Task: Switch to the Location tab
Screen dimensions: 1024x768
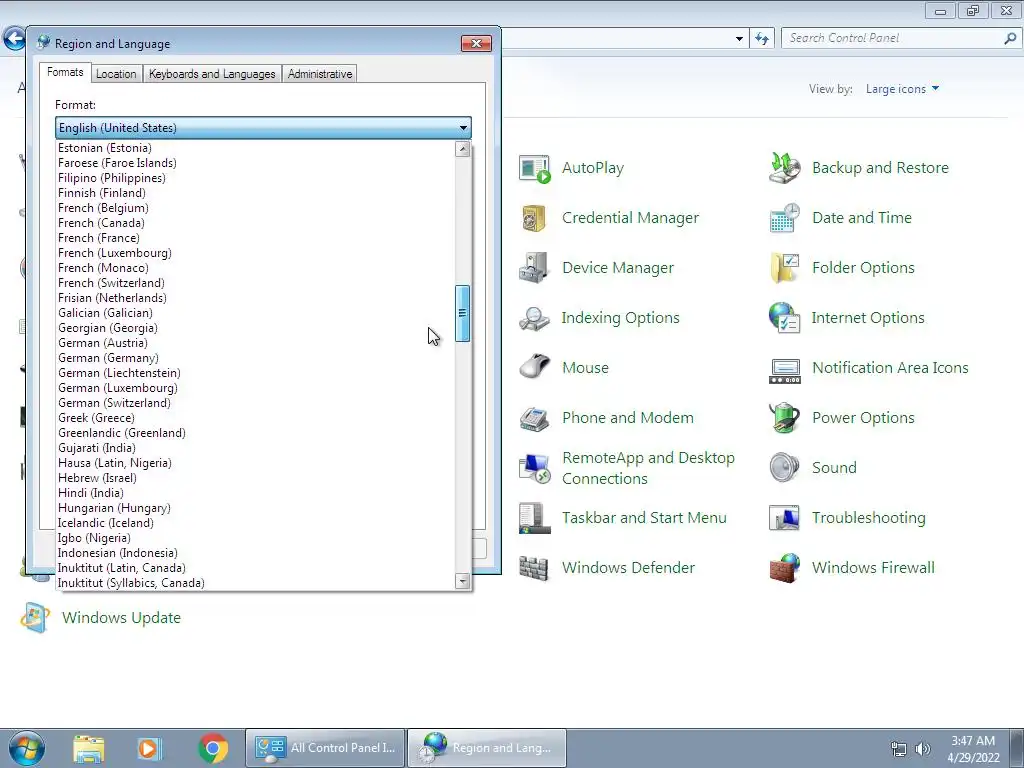Action: tap(116, 74)
